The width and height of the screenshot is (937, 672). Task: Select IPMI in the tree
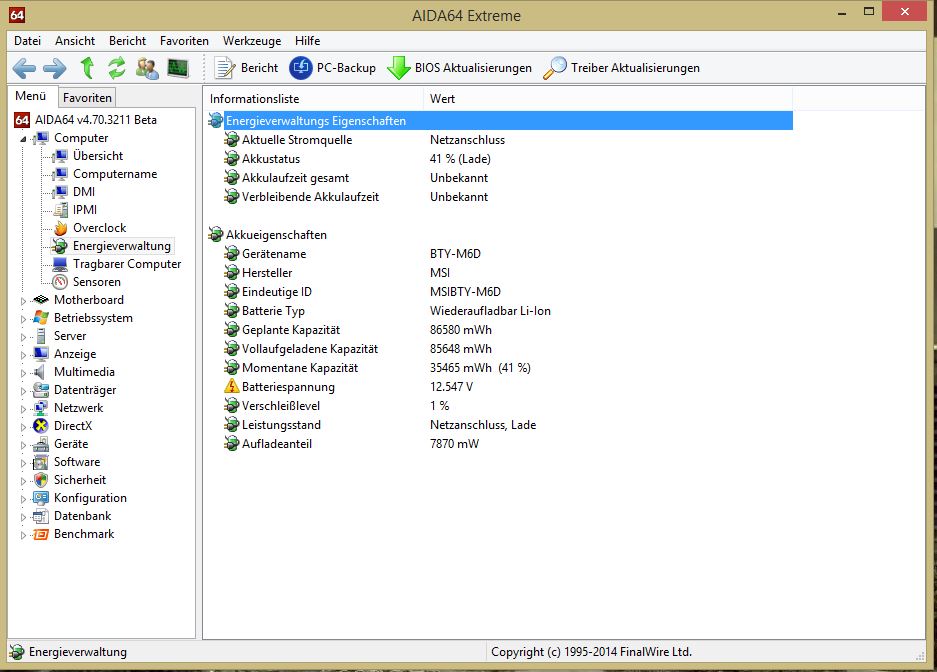[85, 210]
